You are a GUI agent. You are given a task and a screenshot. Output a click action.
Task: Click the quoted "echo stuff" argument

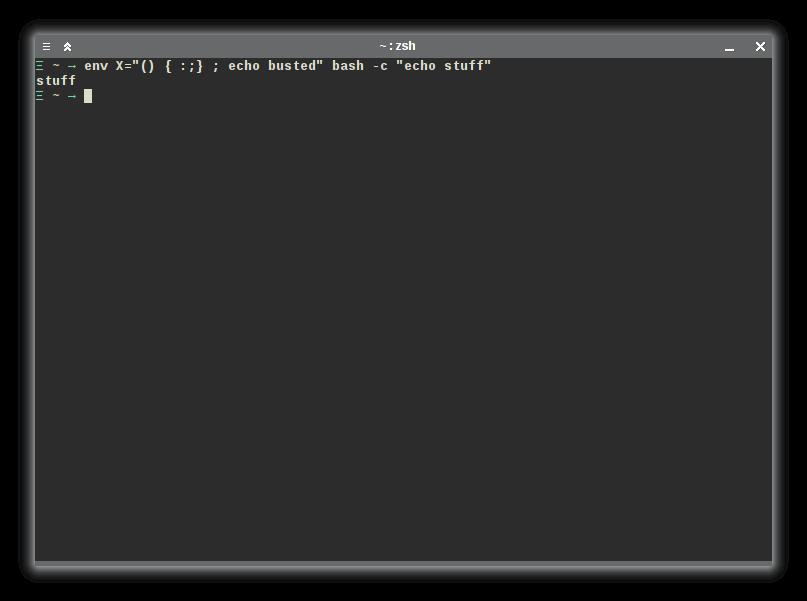pyautogui.click(x=443, y=66)
